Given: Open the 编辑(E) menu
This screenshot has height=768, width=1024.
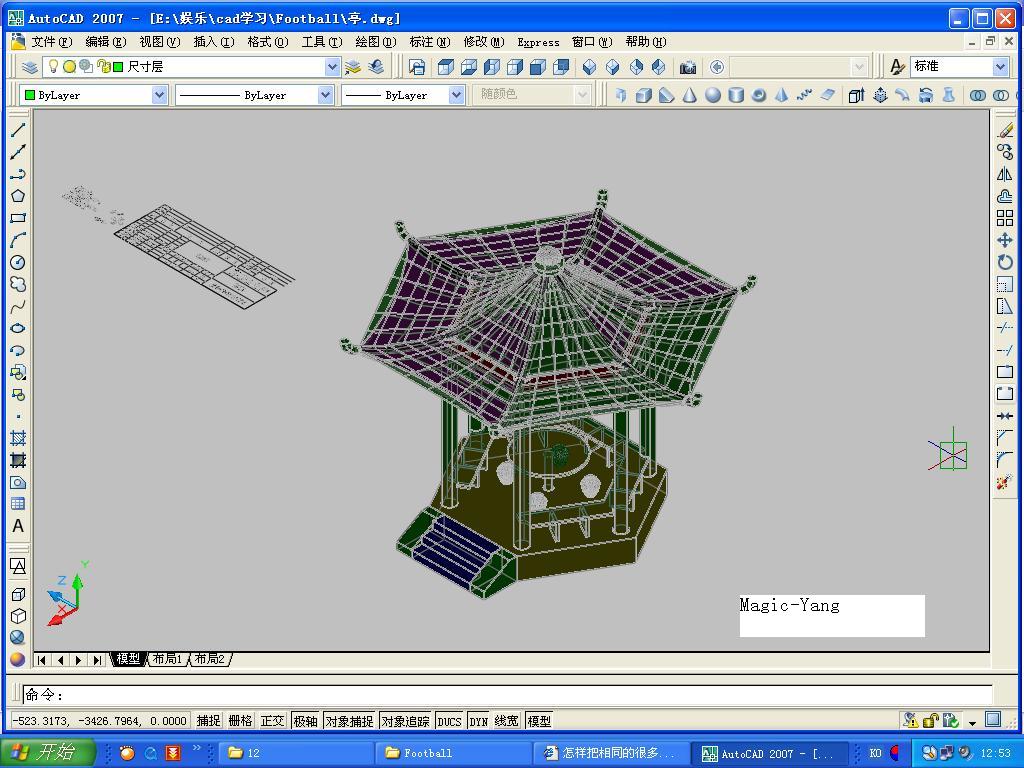Looking at the screenshot, I should click(x=105, y=42).
